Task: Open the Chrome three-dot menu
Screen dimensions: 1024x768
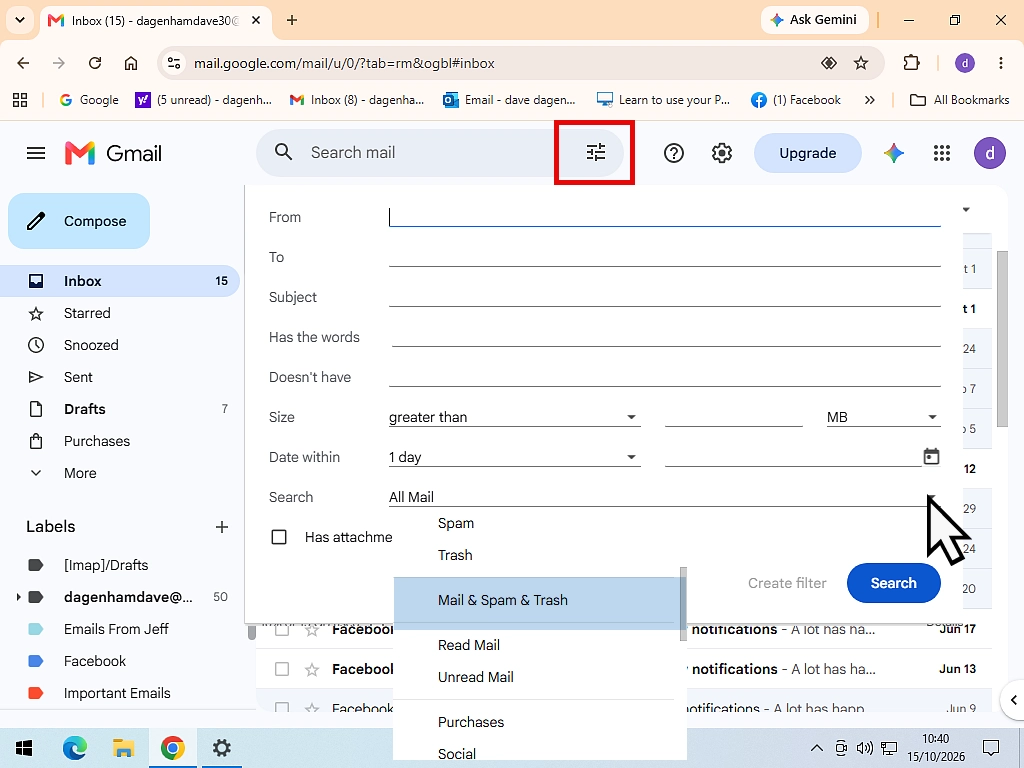Action: coord(1000,63)
